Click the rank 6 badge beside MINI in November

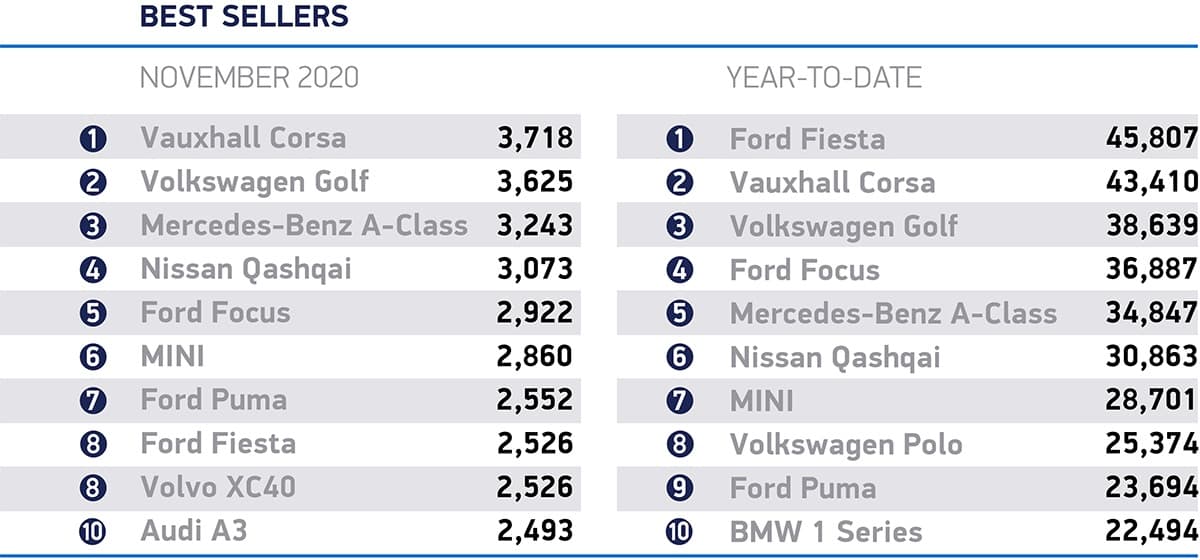click(x=93, y=357)
